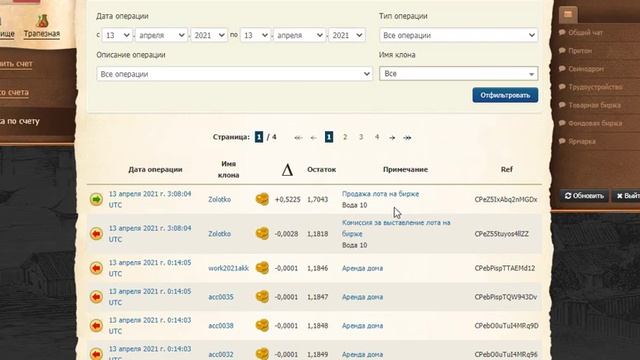Viewport: 640px width, 360px height.
Task: Click Ref code CPebPispTTAEMd12
Action: (504, 268)
